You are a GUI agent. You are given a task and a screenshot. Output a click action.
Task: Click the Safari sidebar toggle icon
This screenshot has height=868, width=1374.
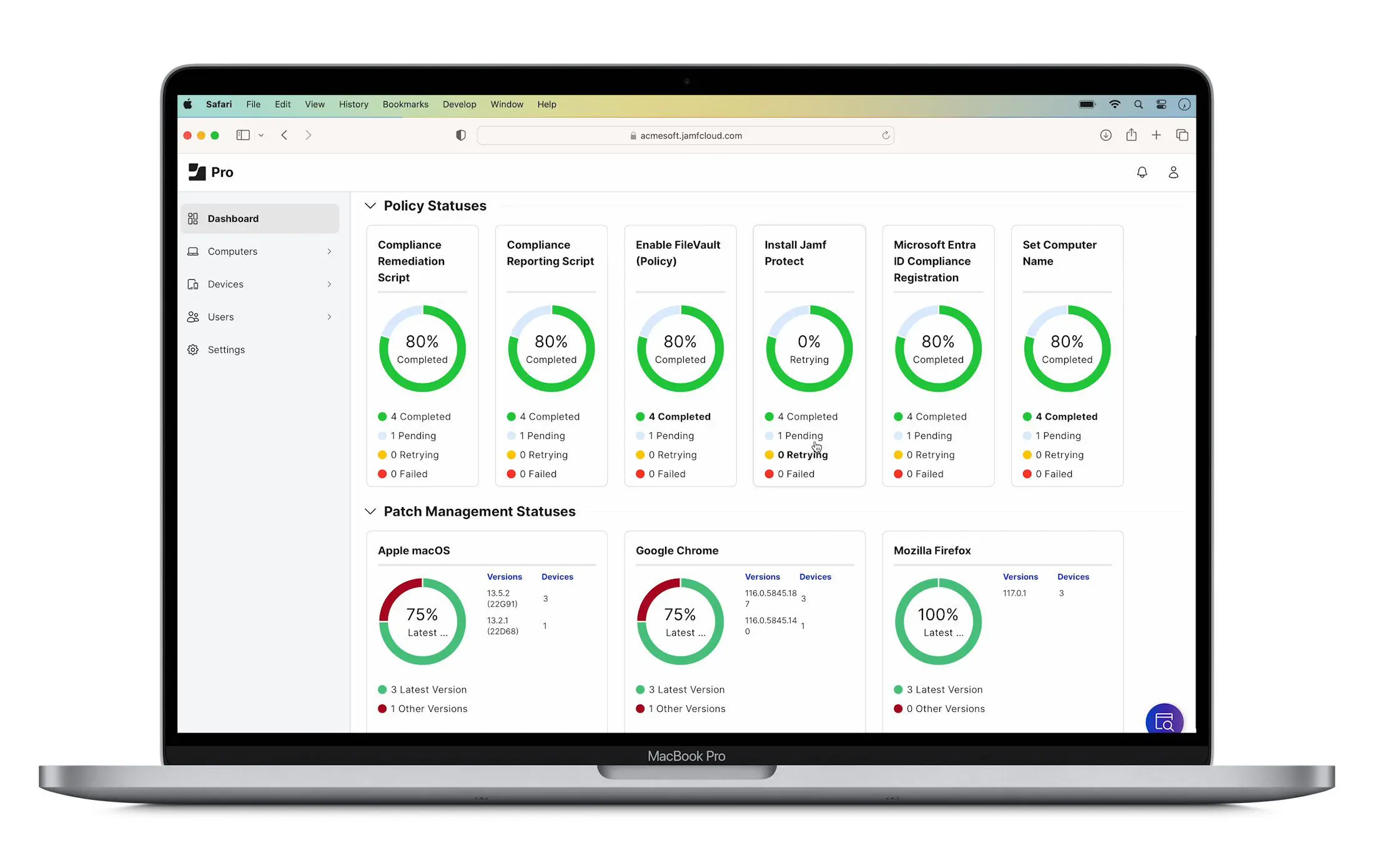click(243, 135)
